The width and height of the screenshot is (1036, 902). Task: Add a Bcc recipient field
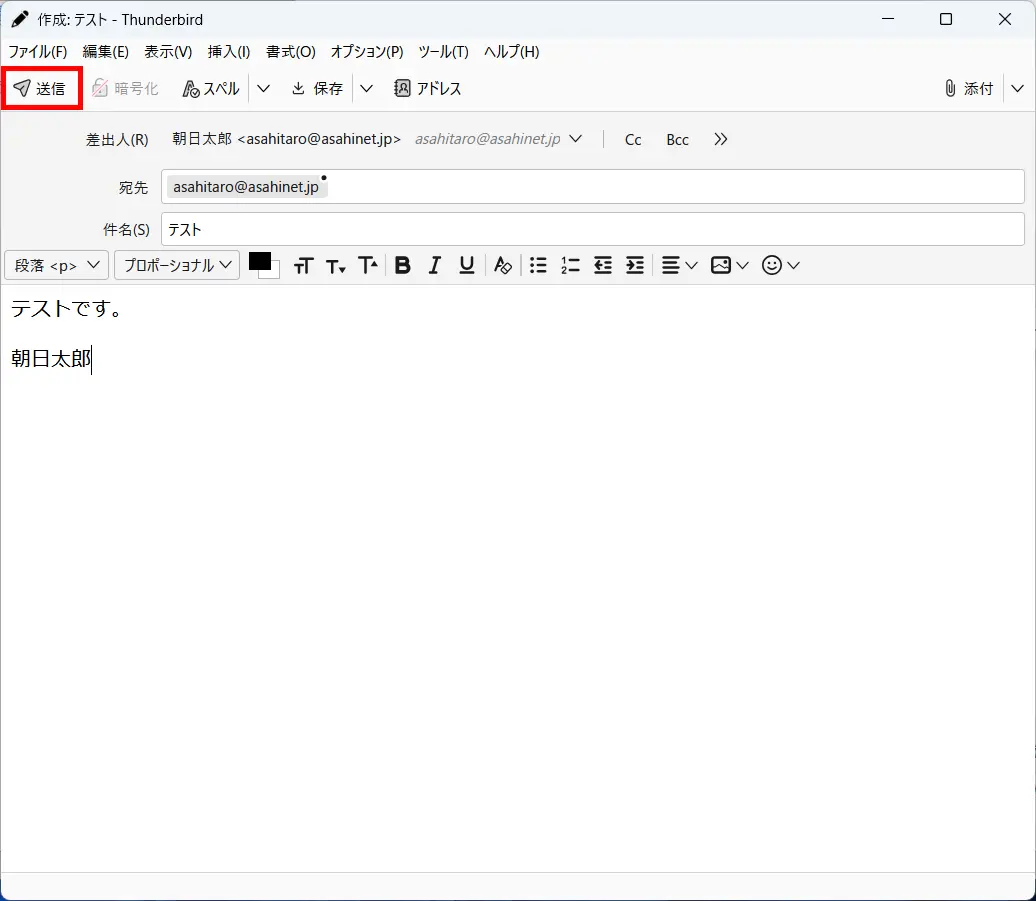[677, 139]
